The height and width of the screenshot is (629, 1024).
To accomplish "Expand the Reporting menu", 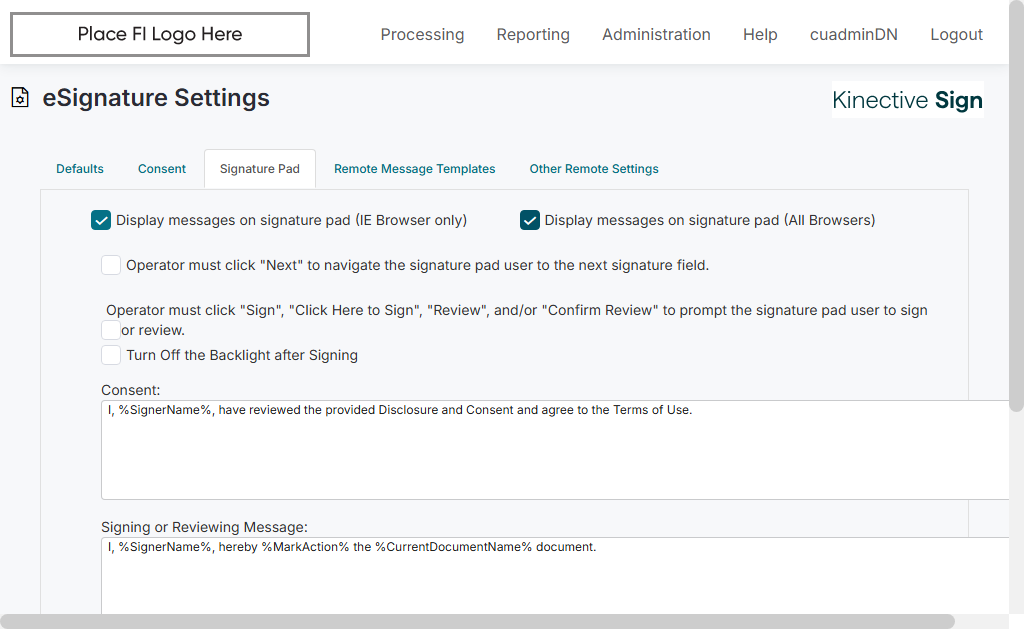I will (533, 35).
